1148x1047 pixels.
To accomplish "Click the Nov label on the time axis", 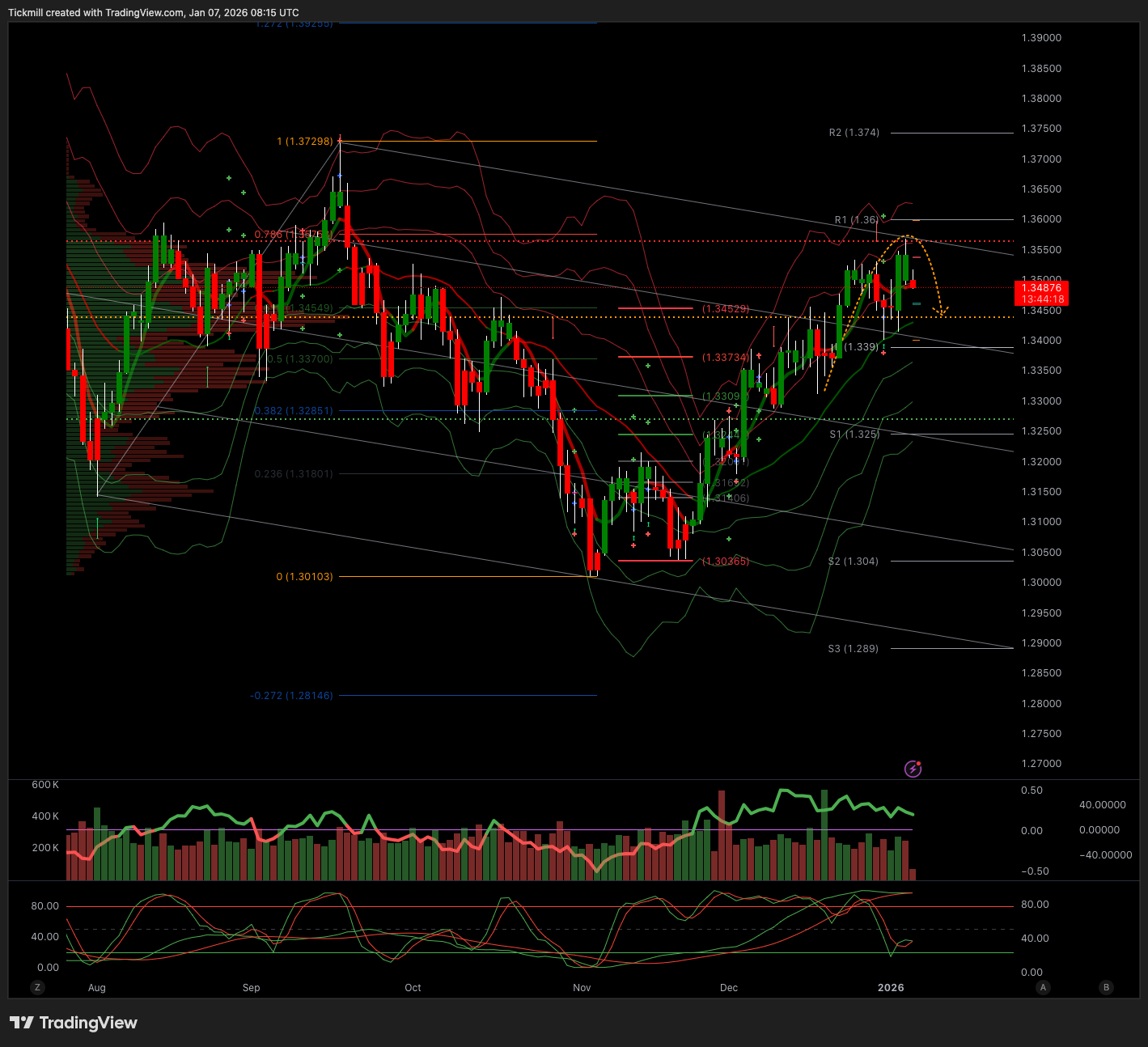I will [x=582, y=988].
